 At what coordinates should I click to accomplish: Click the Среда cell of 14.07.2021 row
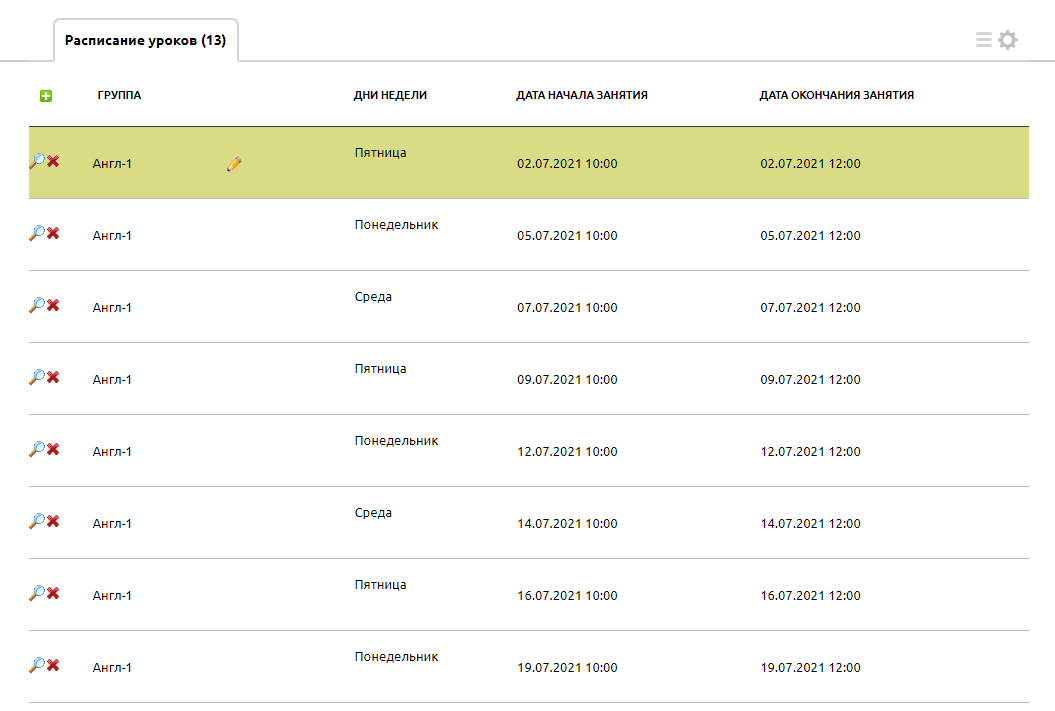373,513
